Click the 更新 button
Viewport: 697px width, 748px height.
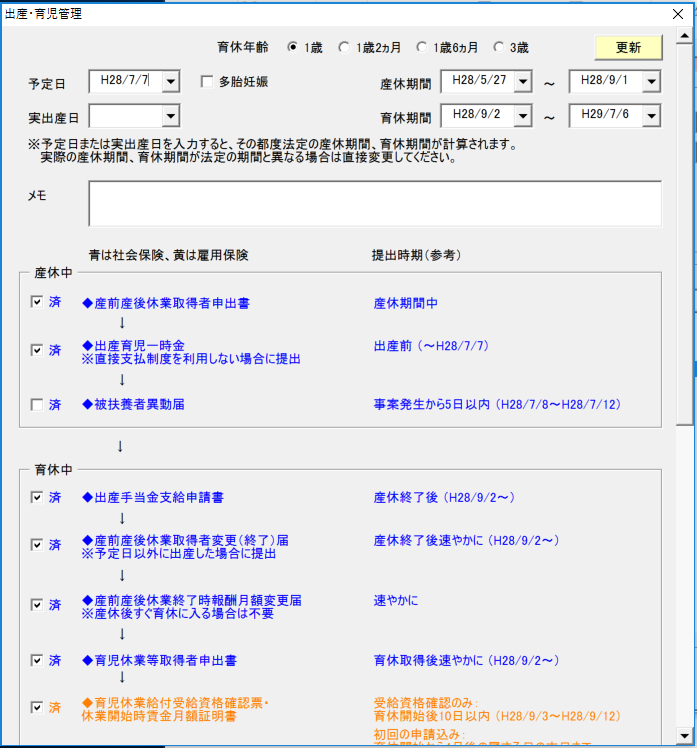coord(628,47)
